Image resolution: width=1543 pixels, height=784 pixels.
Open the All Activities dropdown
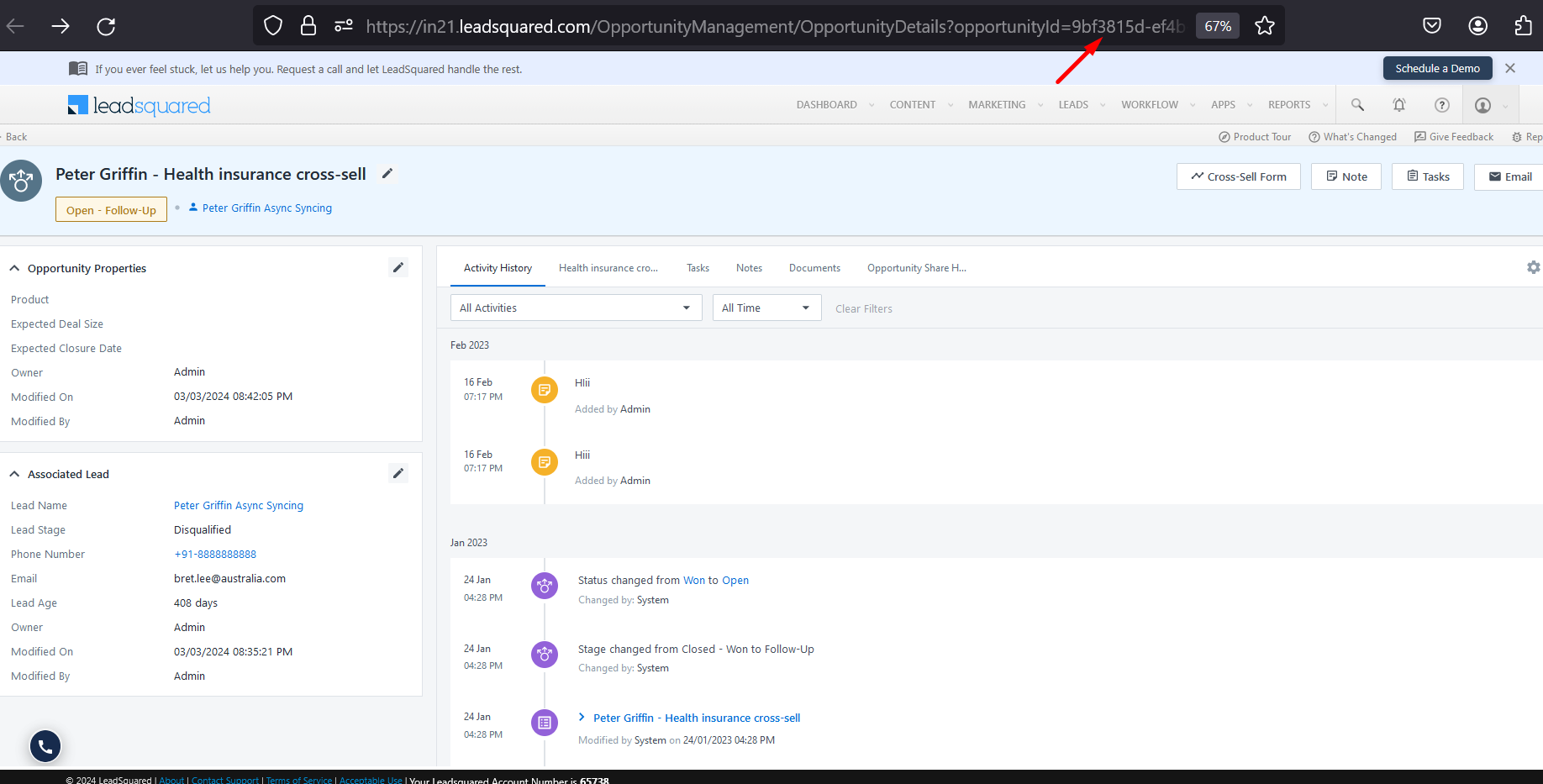576,308
